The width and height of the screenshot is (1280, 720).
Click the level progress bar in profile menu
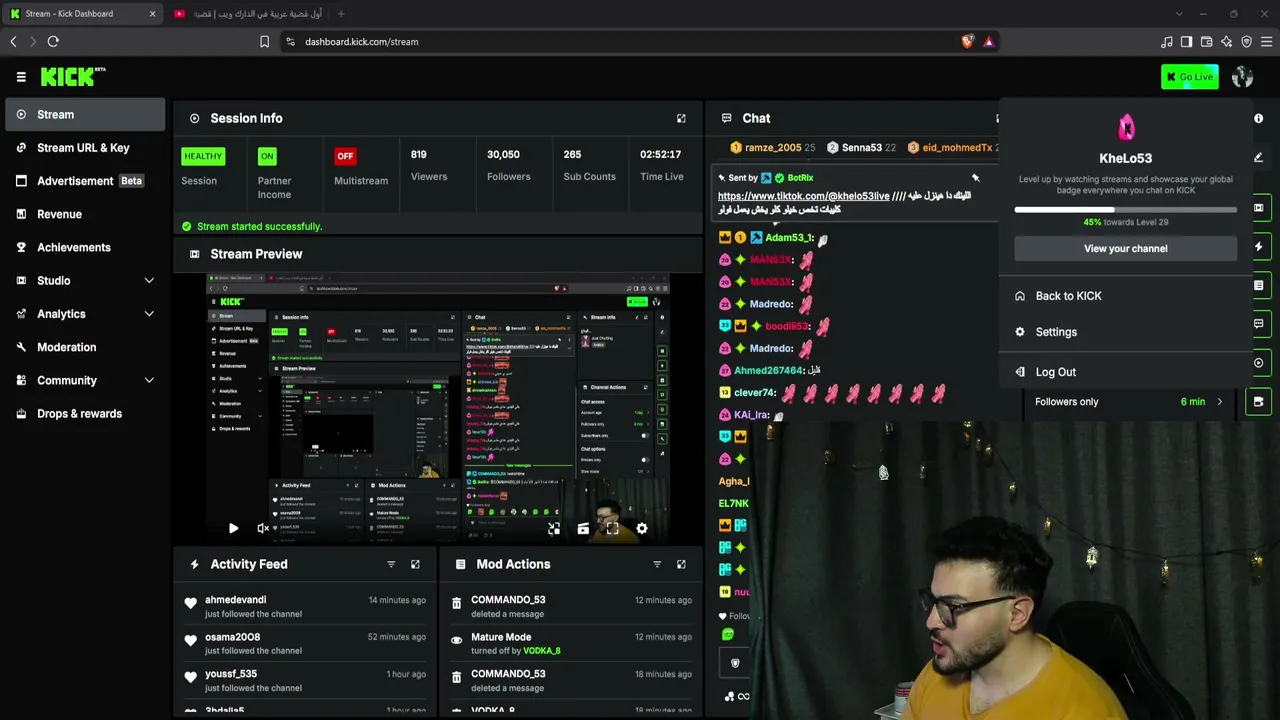click(1126, 210)
